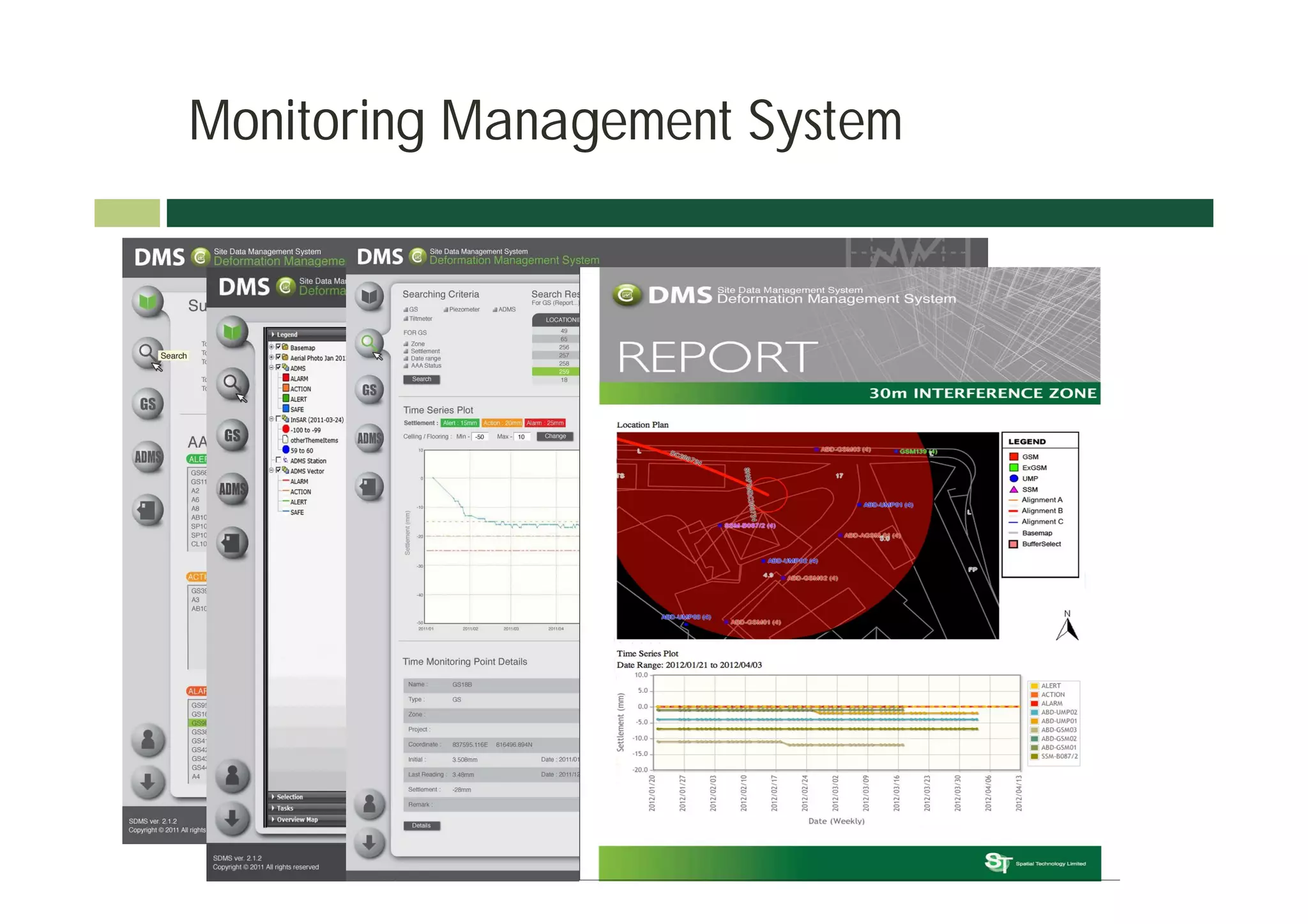Toggle the Basemap layer checkbox
Viewport: 1308px width, 924px height.
click(278, 347)
